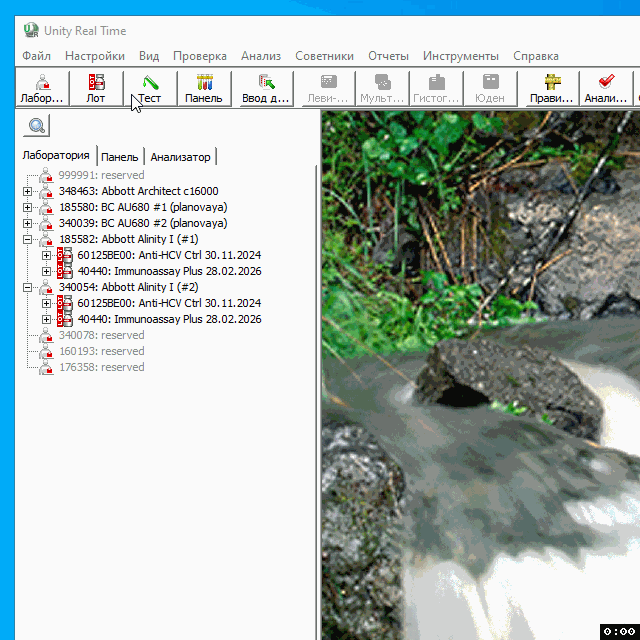
Task: Switch to the Панель tab
Action: click(x=119, y=157)
